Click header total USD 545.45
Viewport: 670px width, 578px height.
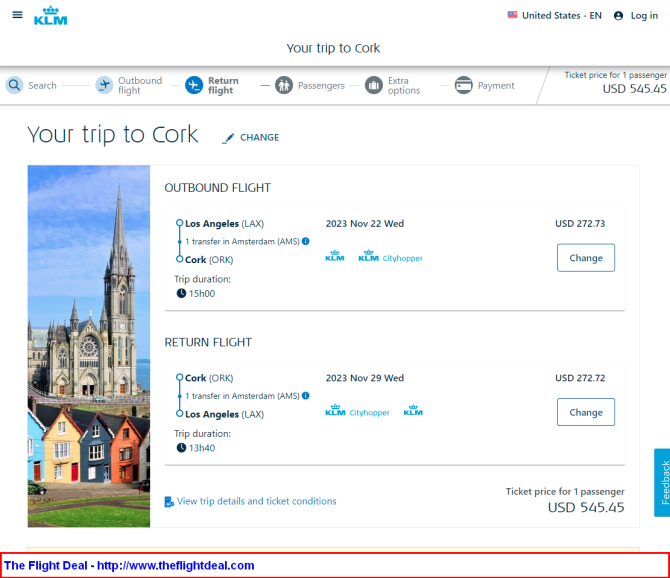[634, 88]
